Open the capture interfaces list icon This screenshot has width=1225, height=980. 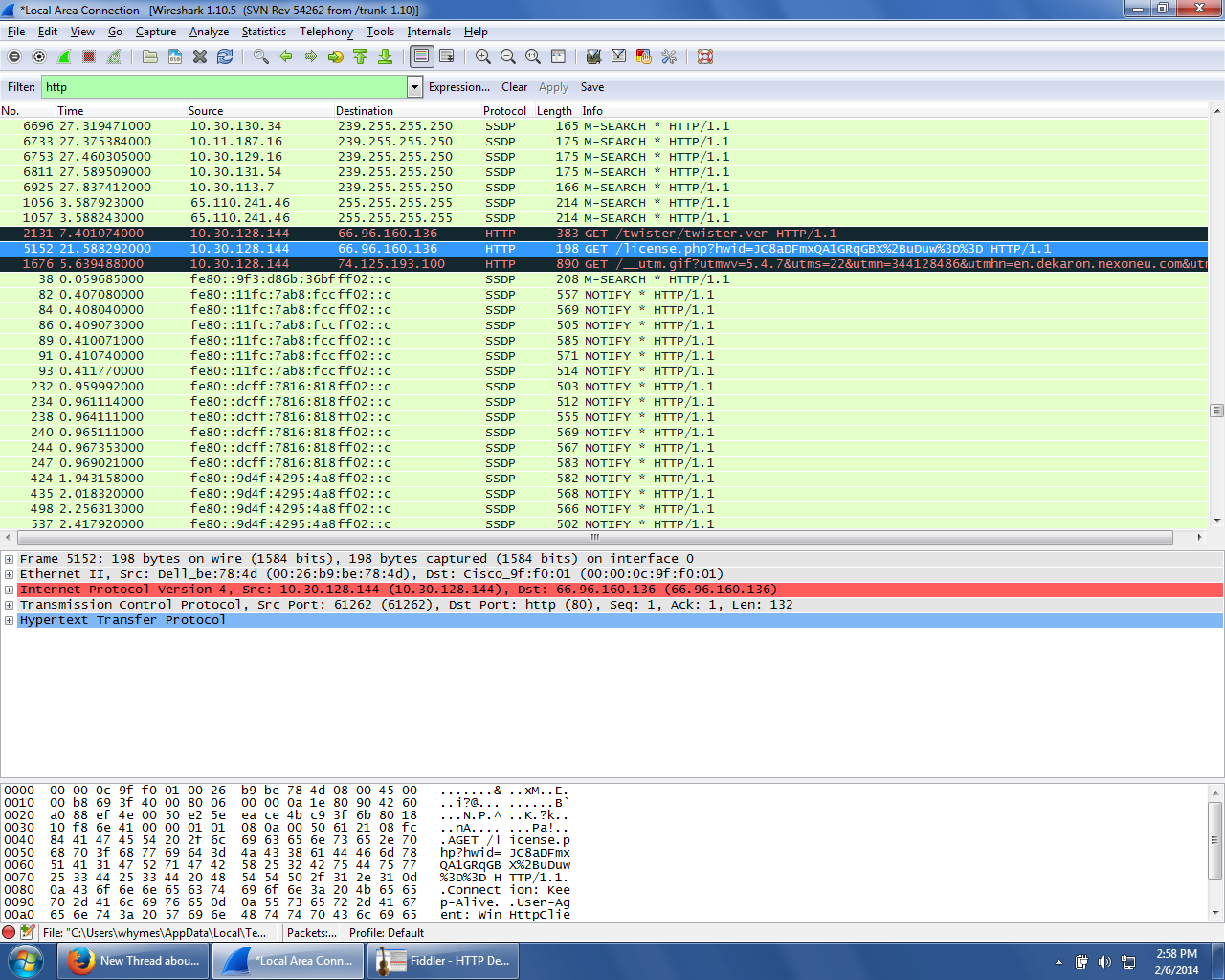[x=14, y=56]
